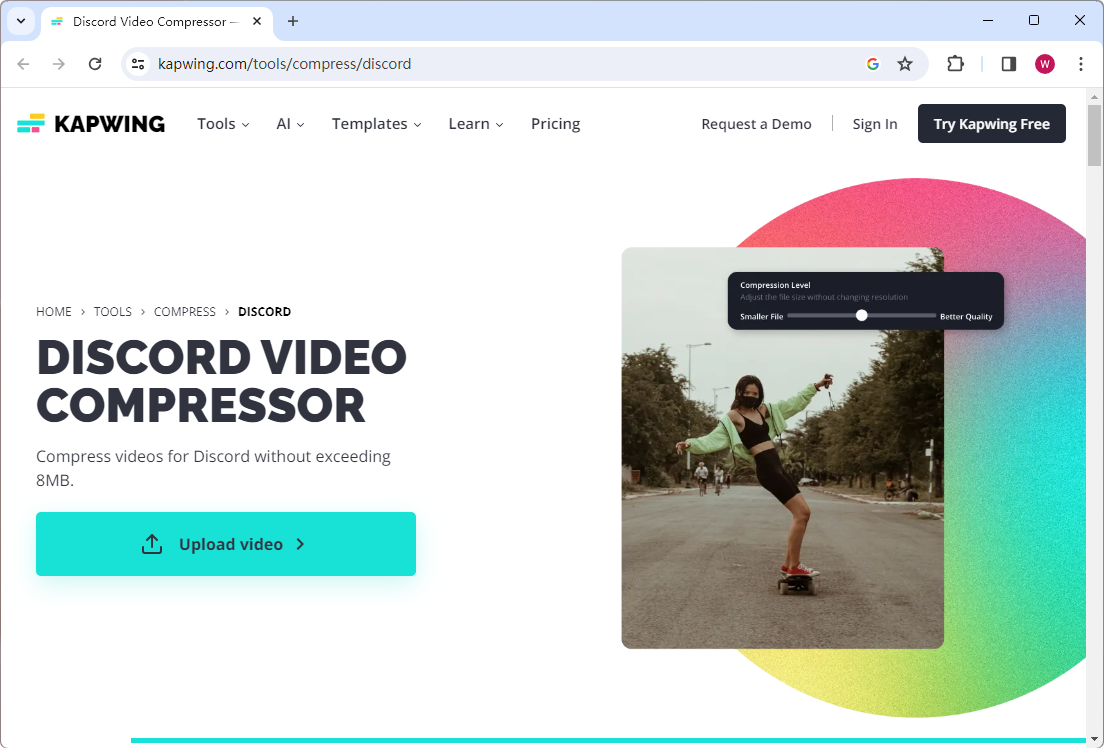Click the 'Compression Level' panel title
The height and width of the screenshot is (748, 1104).
click(774, 285)
